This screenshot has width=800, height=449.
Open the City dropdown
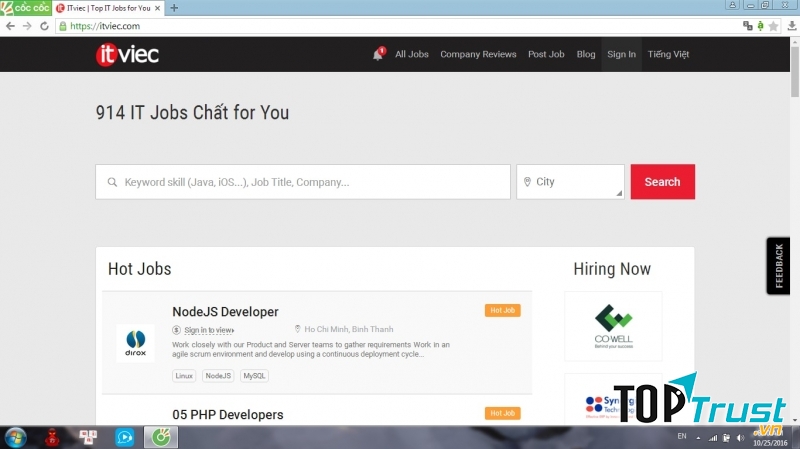coord(570,182)
